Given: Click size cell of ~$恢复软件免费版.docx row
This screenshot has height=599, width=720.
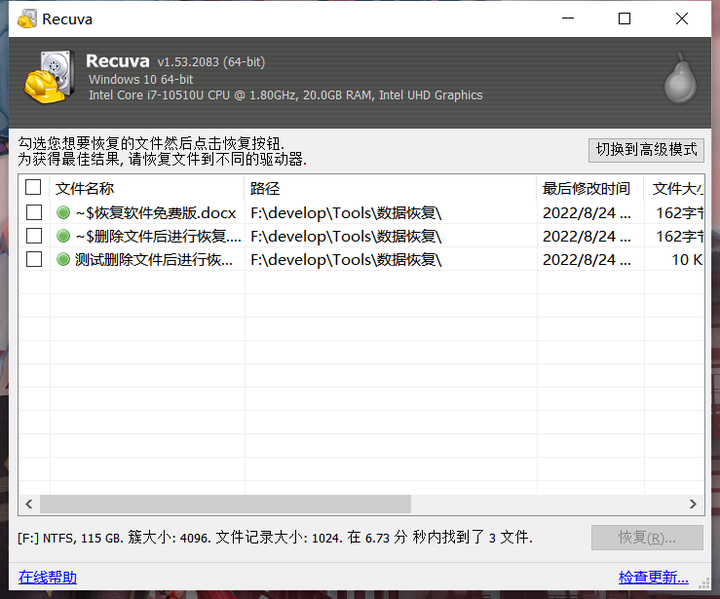Looking at the screenshot, I should 680,213.
